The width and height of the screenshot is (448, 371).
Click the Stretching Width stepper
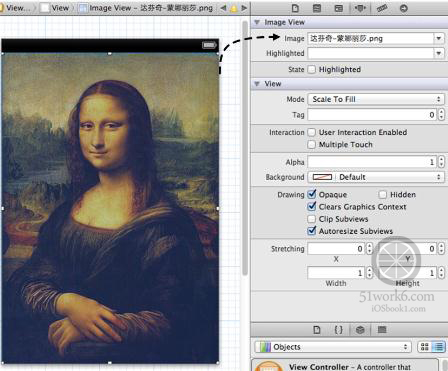pos(369,273)
